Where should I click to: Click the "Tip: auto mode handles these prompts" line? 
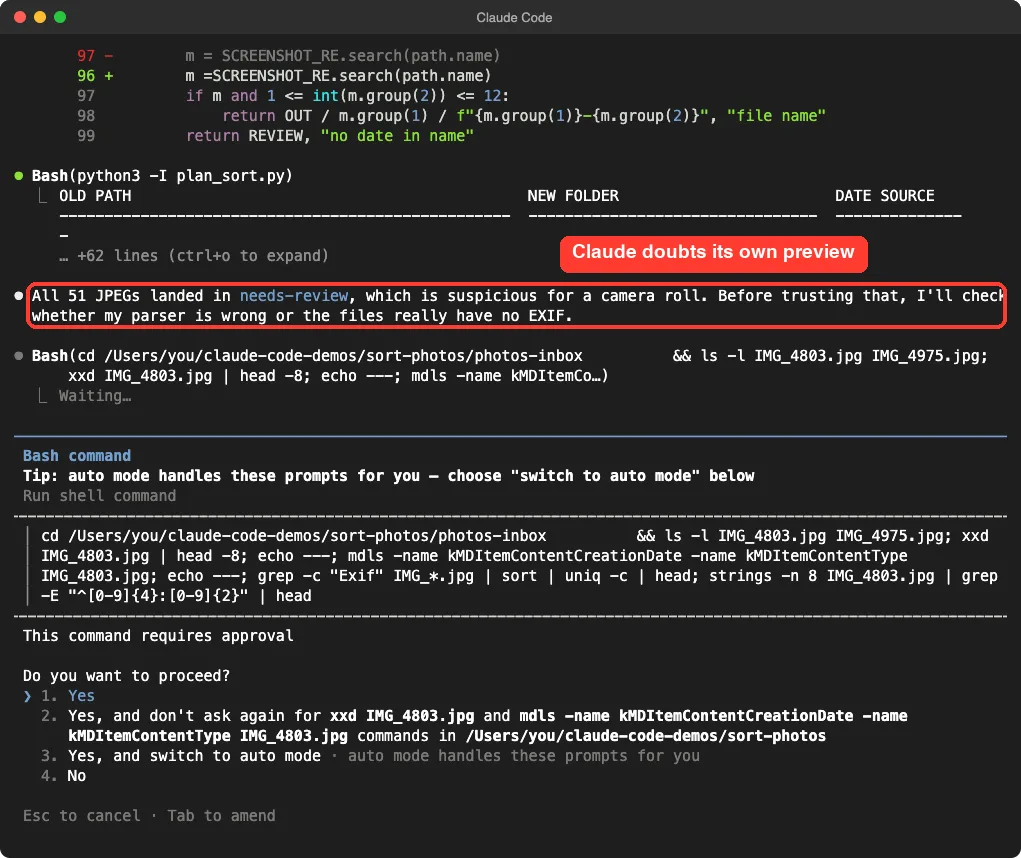point(388,476)
